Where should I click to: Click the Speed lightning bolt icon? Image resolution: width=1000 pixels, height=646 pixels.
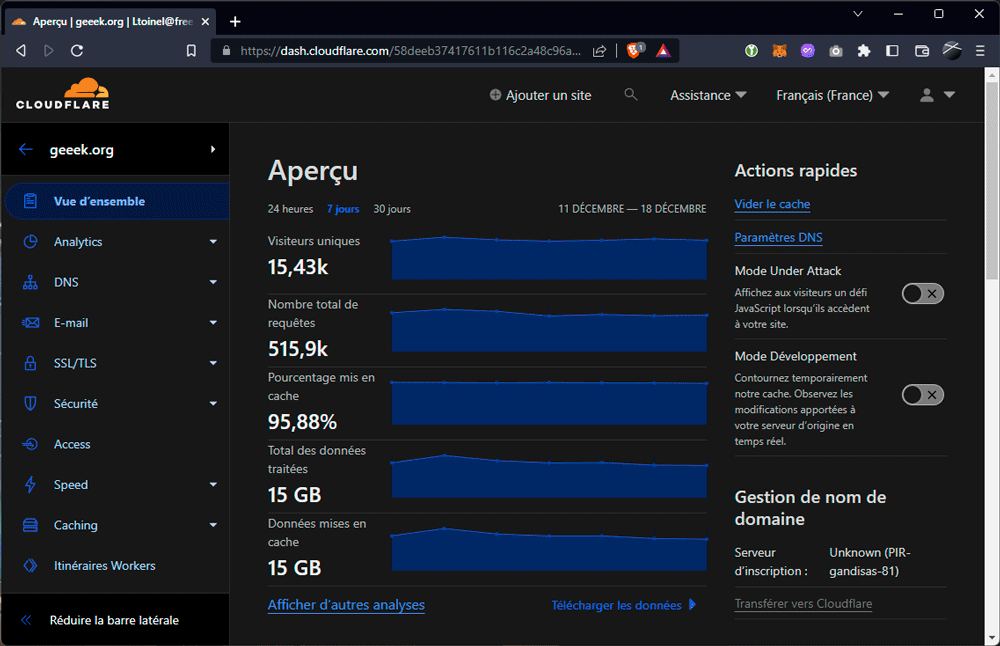tap(30, 485)
